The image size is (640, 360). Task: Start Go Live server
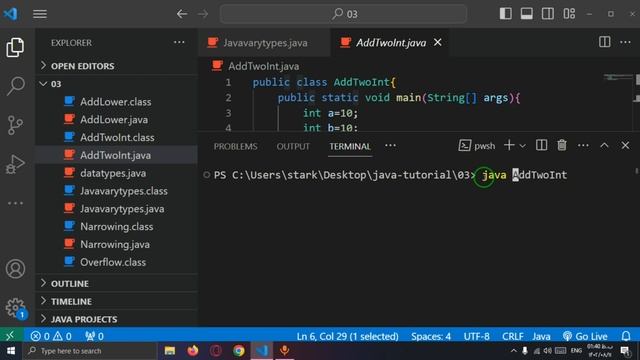click(585, 336)
